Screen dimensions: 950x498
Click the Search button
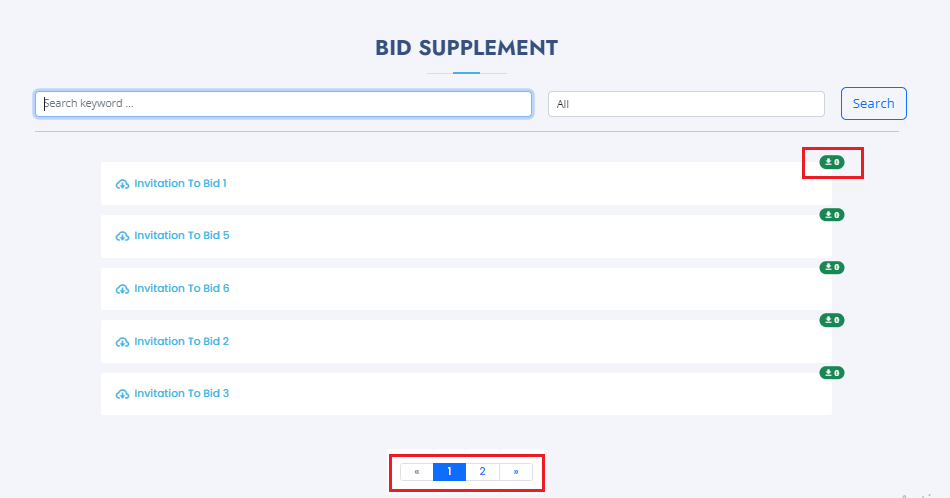point(874,104)
